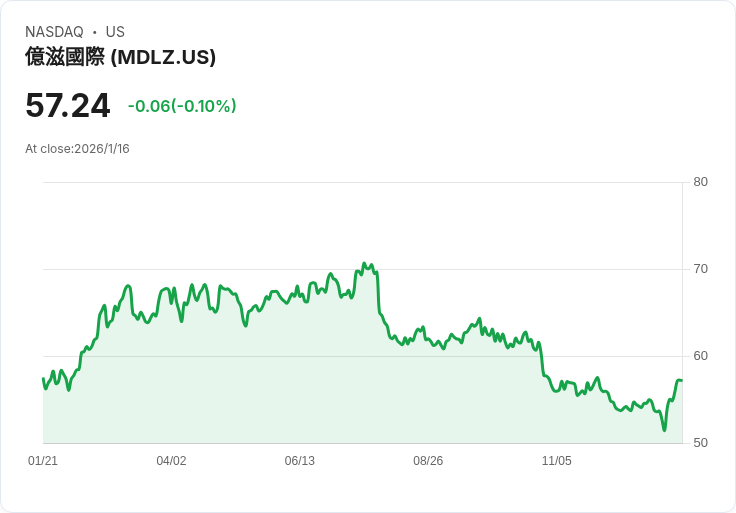This screenshot has width=736, height=513.
Task: Click the lowest dip near chart end
Action: (x=664, y=430)
